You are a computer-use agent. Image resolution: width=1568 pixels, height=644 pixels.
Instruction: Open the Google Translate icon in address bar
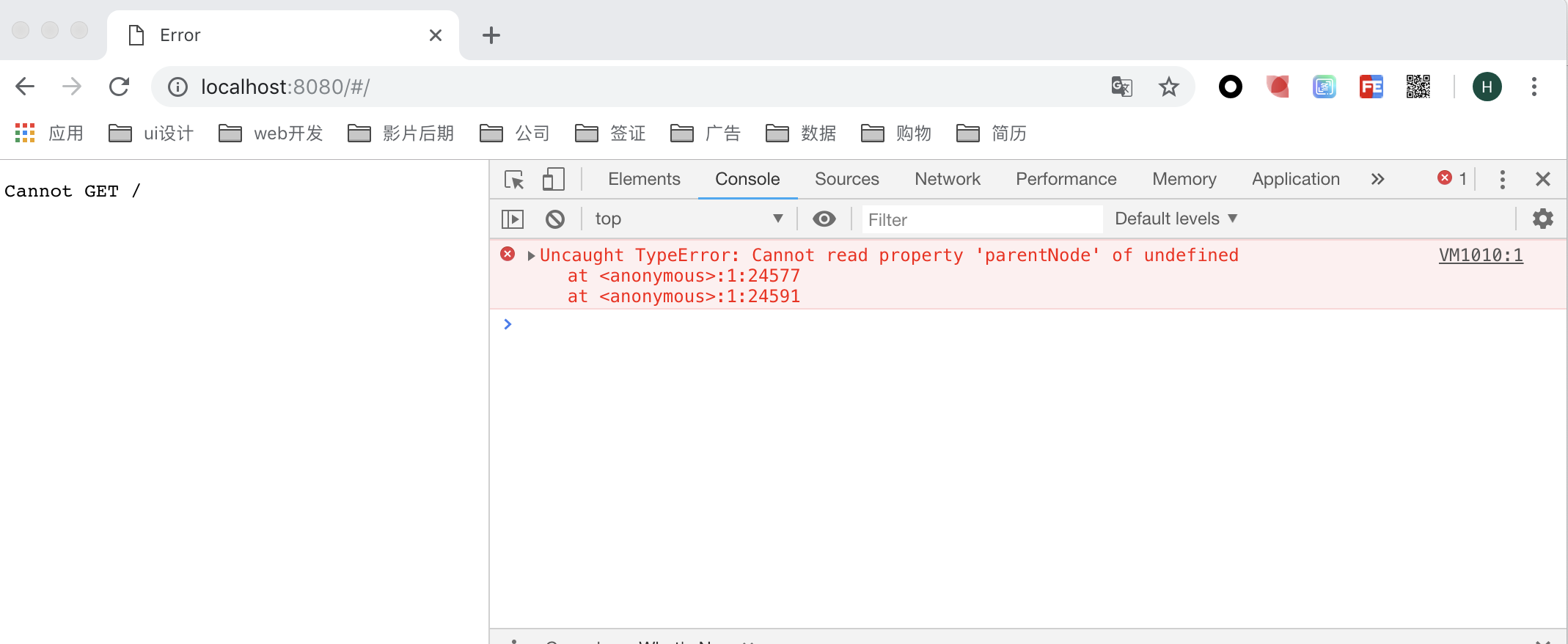(1121, 87)
